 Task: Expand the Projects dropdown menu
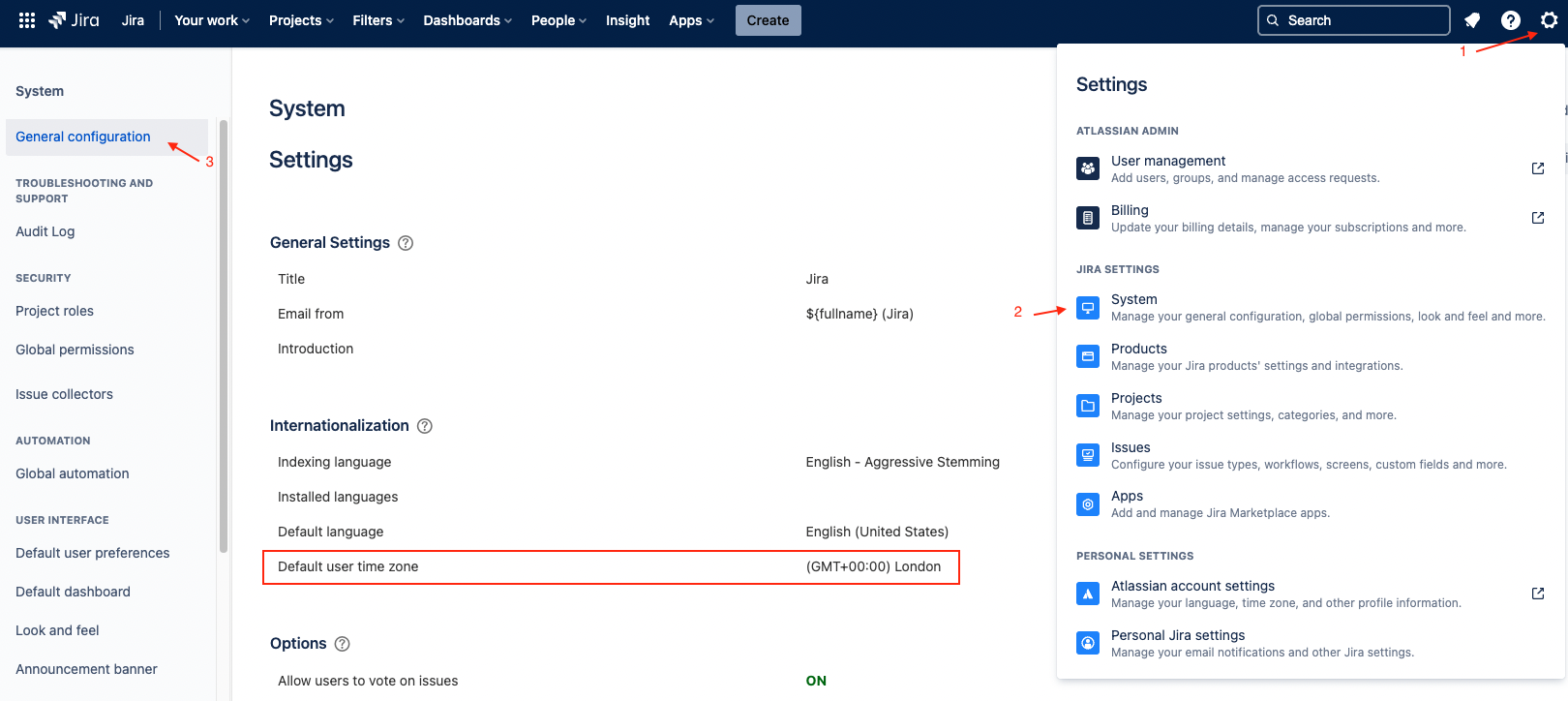301,20
